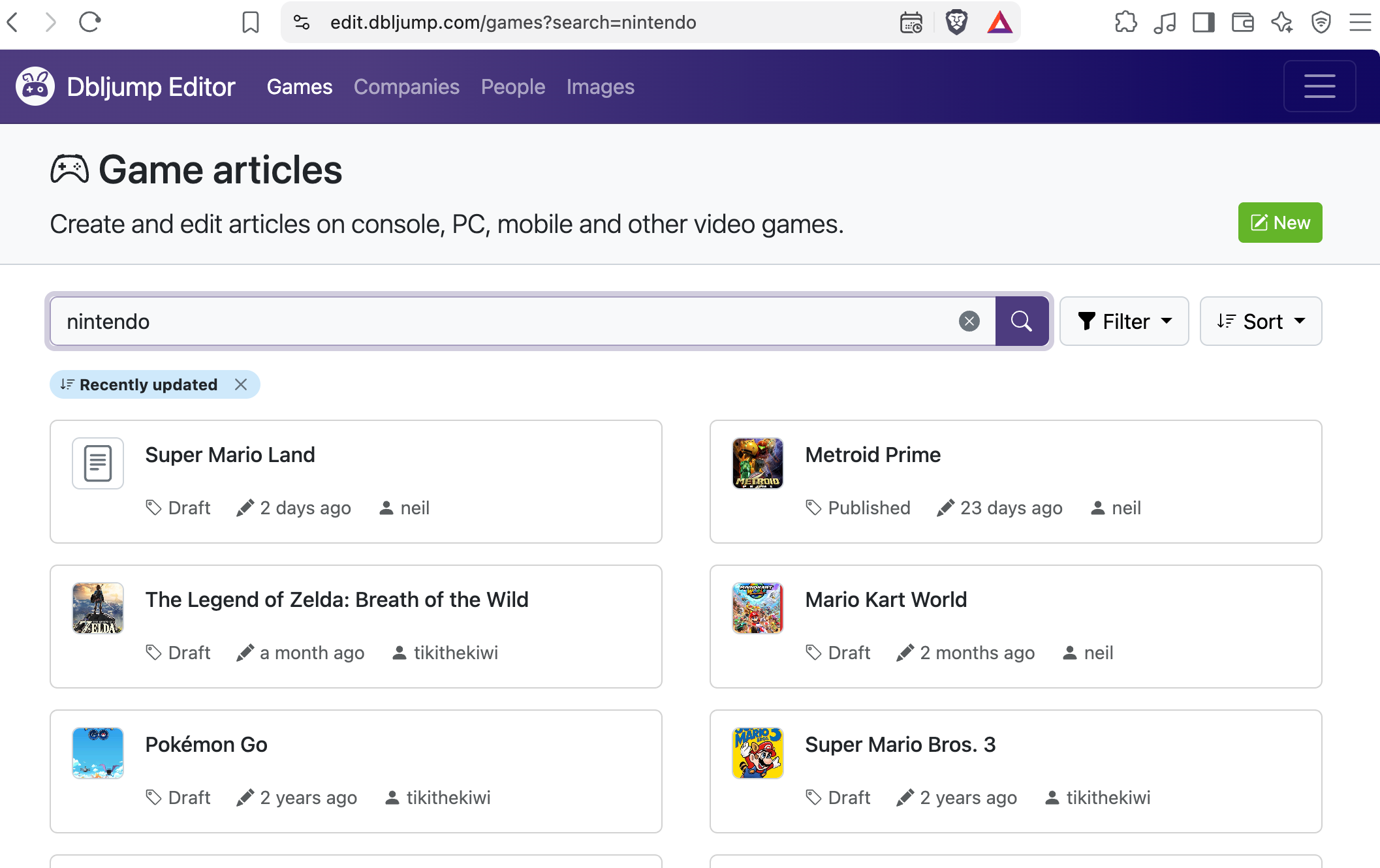Click the Brave Rewards triangle icon
This screenshot has height=868, width=1380.
point(999,22)
